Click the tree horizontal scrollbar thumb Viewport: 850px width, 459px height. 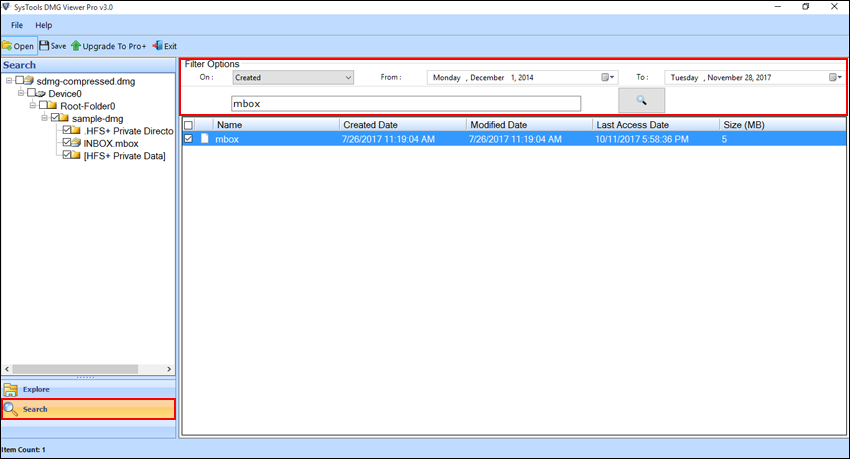click(x=75, y=369)
